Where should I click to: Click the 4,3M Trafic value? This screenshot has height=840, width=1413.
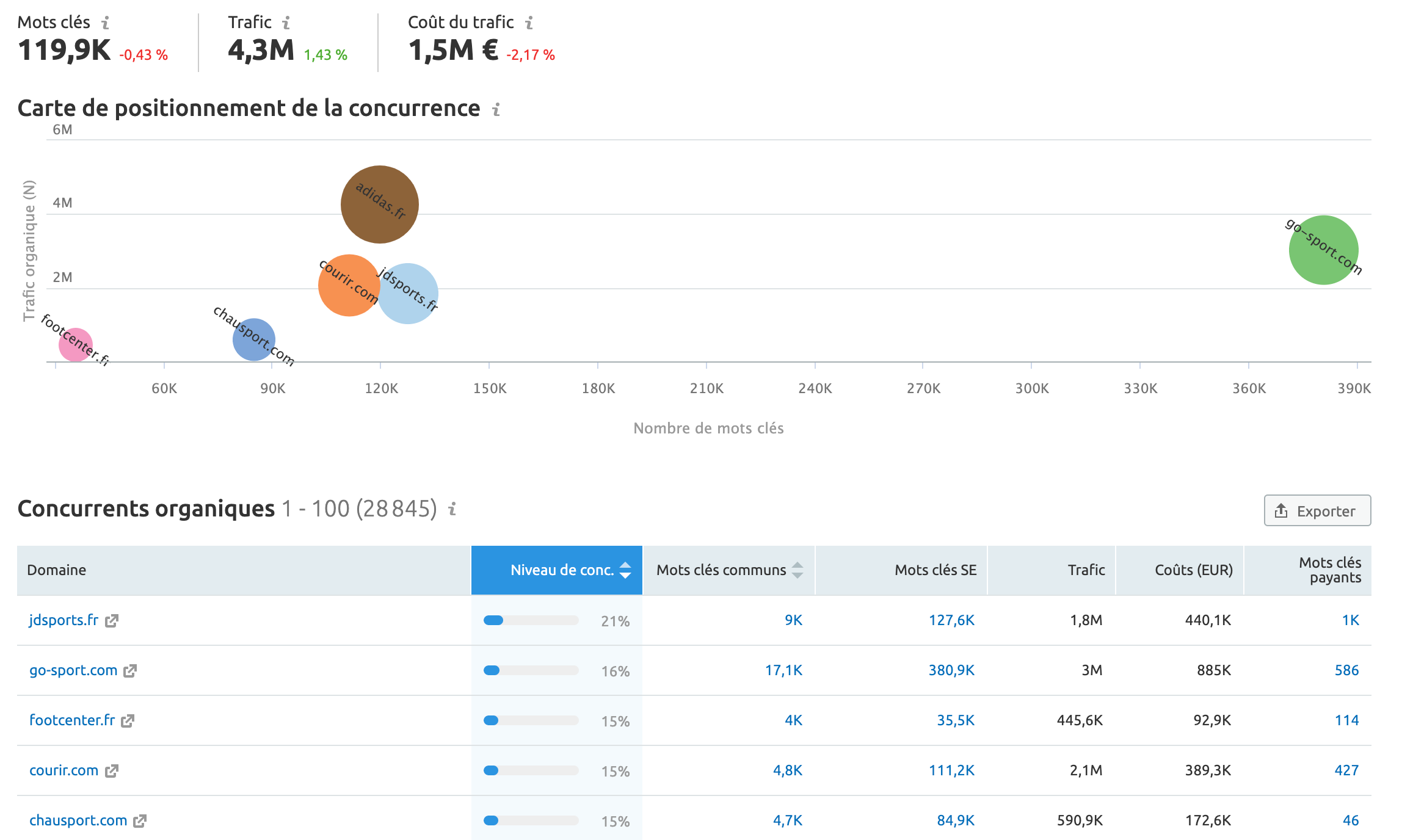pos(261,51)
